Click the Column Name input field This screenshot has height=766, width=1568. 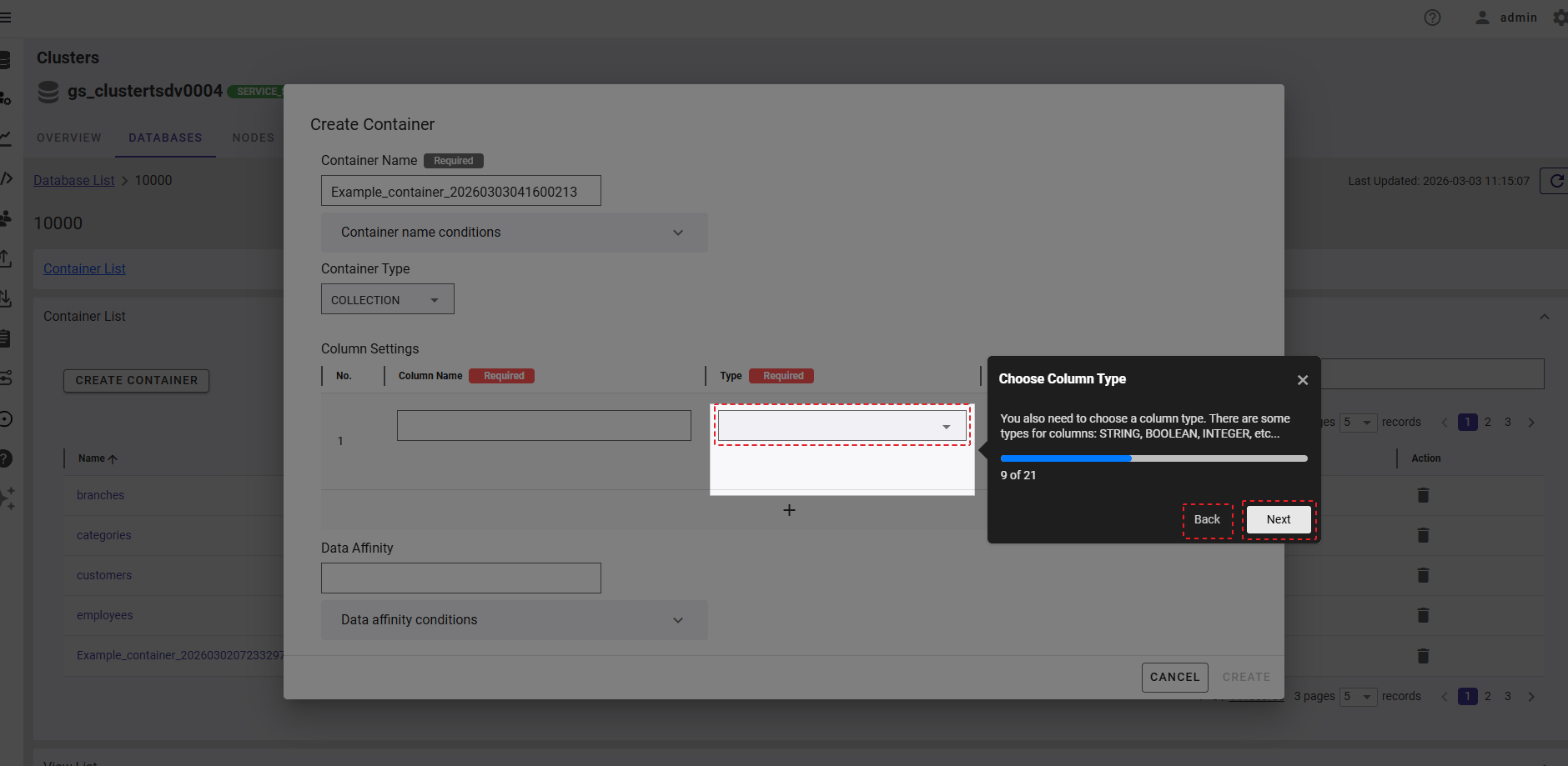click(544, 425)
